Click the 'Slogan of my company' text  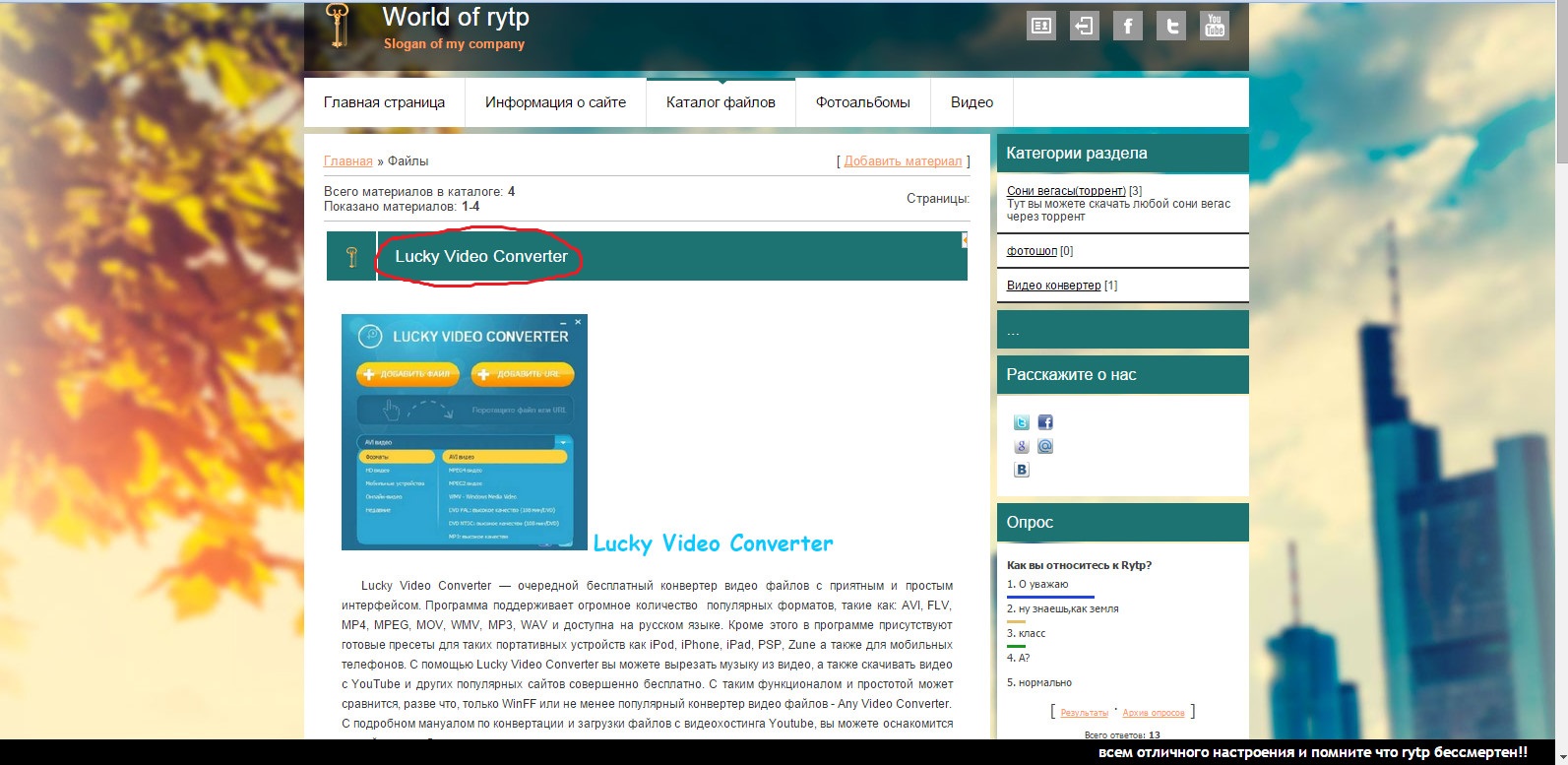454,44
